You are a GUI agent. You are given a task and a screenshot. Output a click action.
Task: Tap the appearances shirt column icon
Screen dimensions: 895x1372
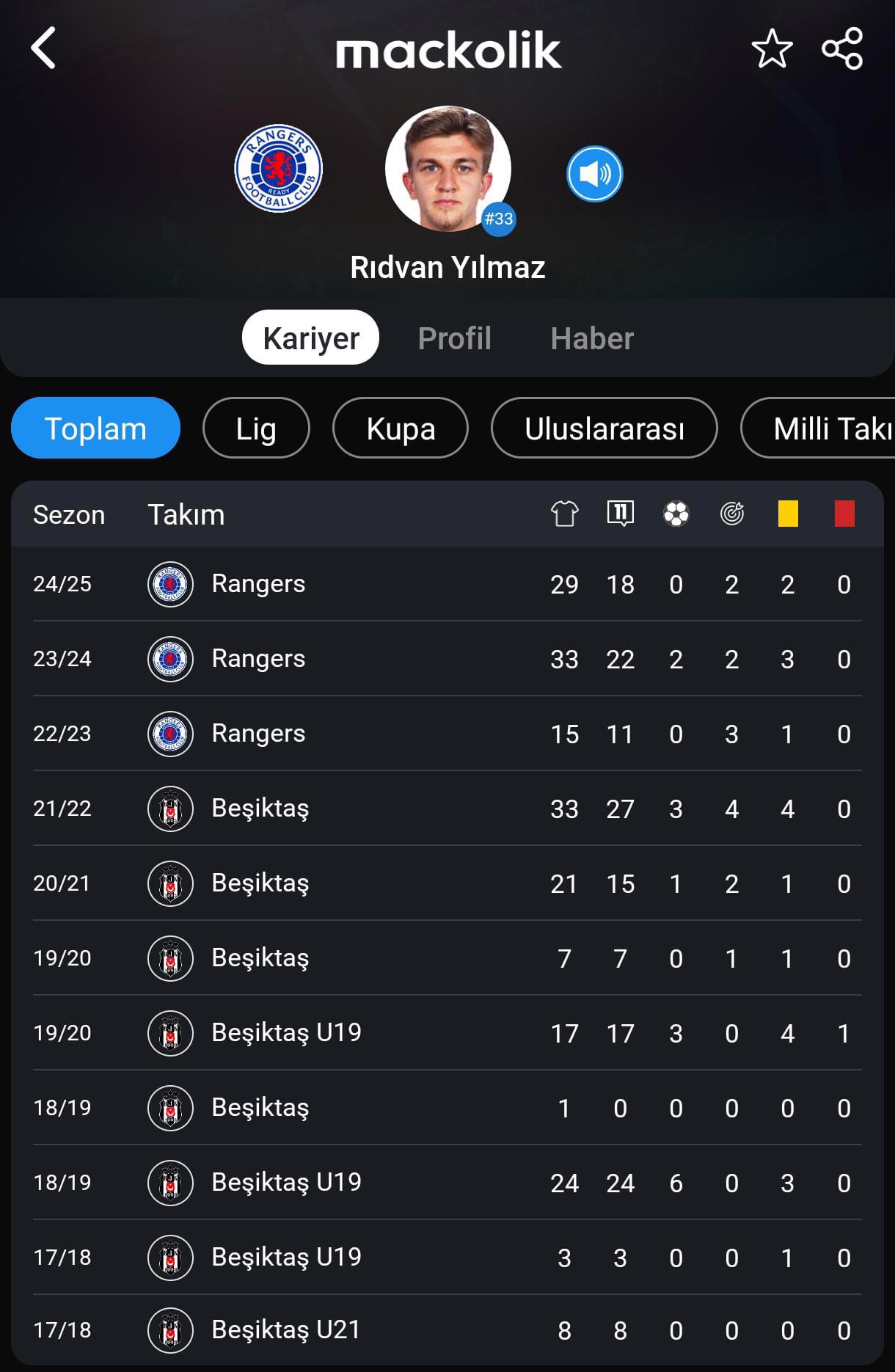point(565,514)
